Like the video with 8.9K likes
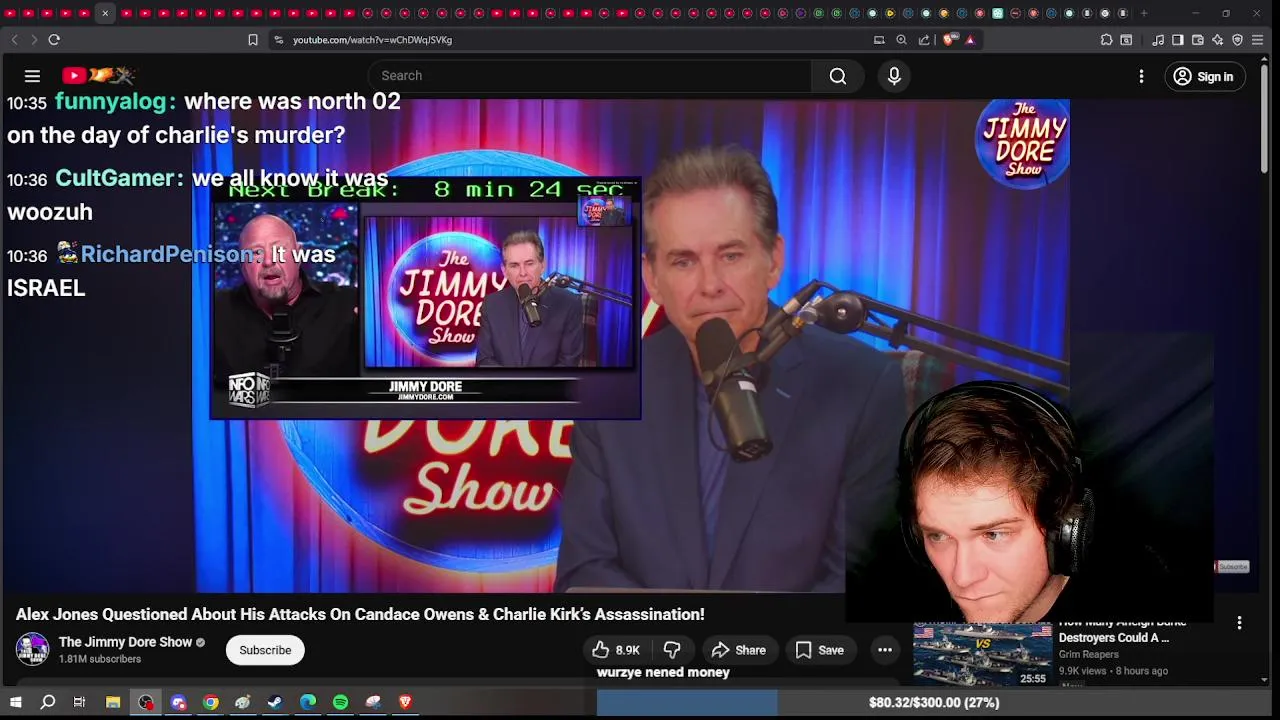 tap(615, 650)
